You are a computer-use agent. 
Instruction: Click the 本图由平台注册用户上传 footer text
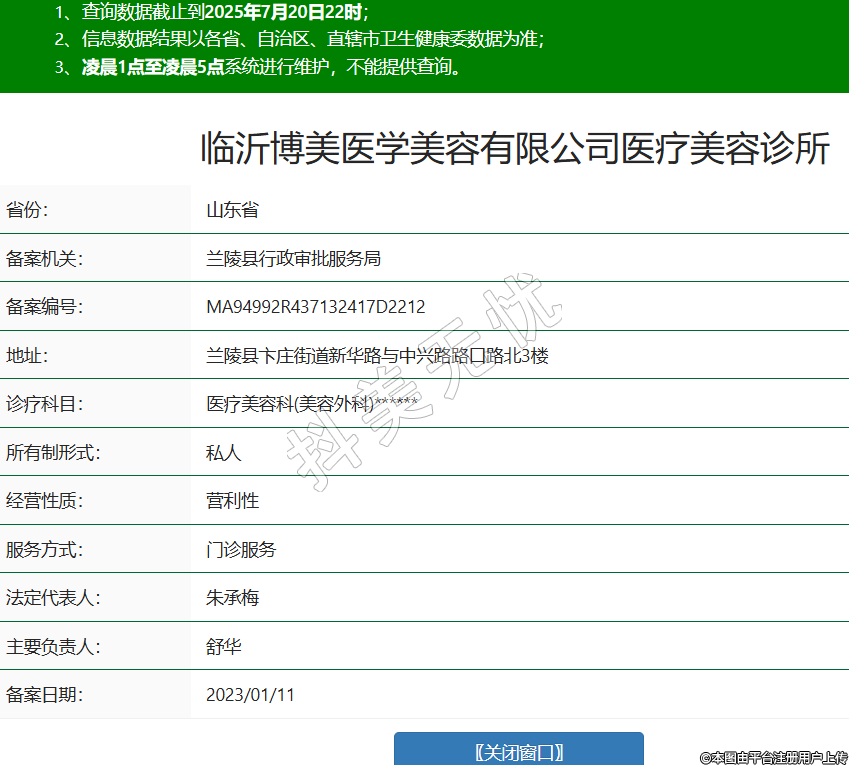pyautogui.click(x=773, y=758)
